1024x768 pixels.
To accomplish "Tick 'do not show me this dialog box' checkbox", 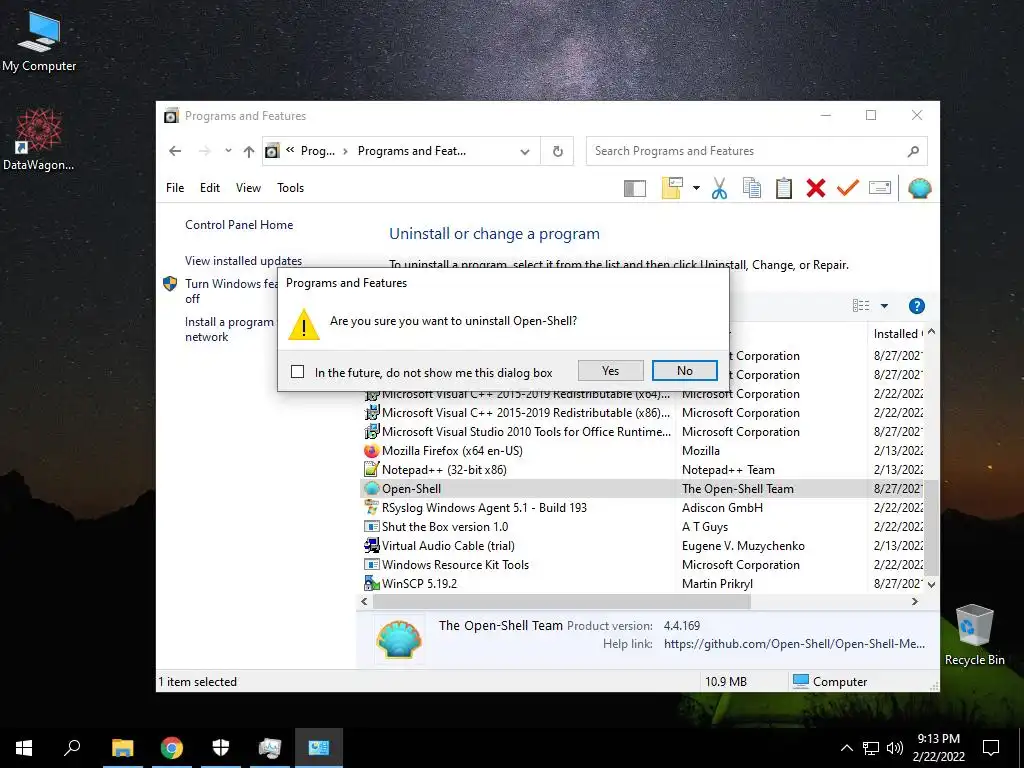I will pyautogui.click(x=297, y=372).
